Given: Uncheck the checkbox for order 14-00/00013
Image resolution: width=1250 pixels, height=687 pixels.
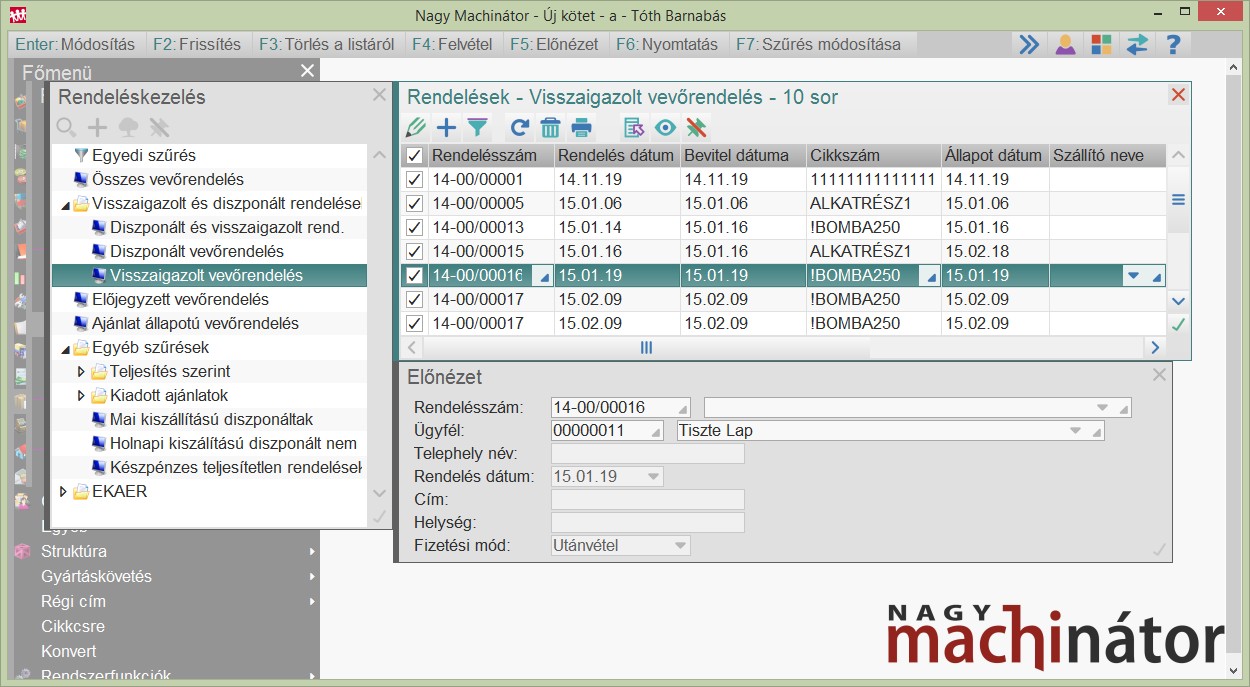Looking at the screenshot, I should click(x=415, y=228).
